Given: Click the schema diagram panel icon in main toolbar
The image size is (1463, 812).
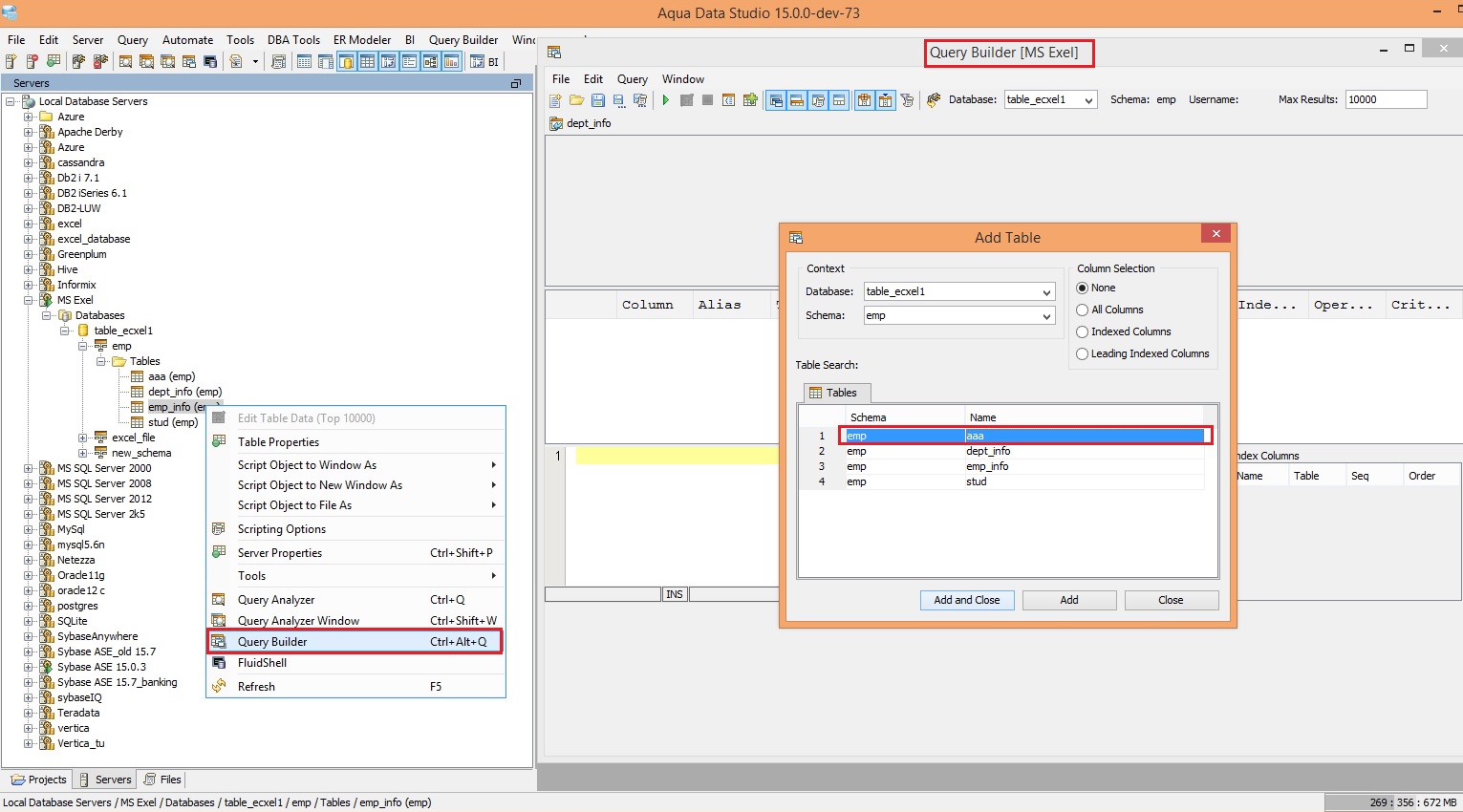Looking at the screenshot, I should click(429, 61).
